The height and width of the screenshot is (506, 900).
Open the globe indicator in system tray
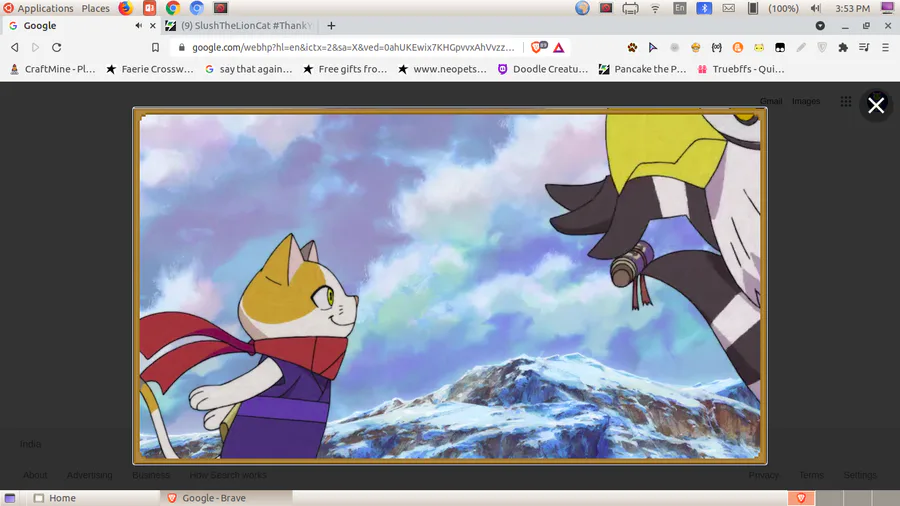click(582, 8)
